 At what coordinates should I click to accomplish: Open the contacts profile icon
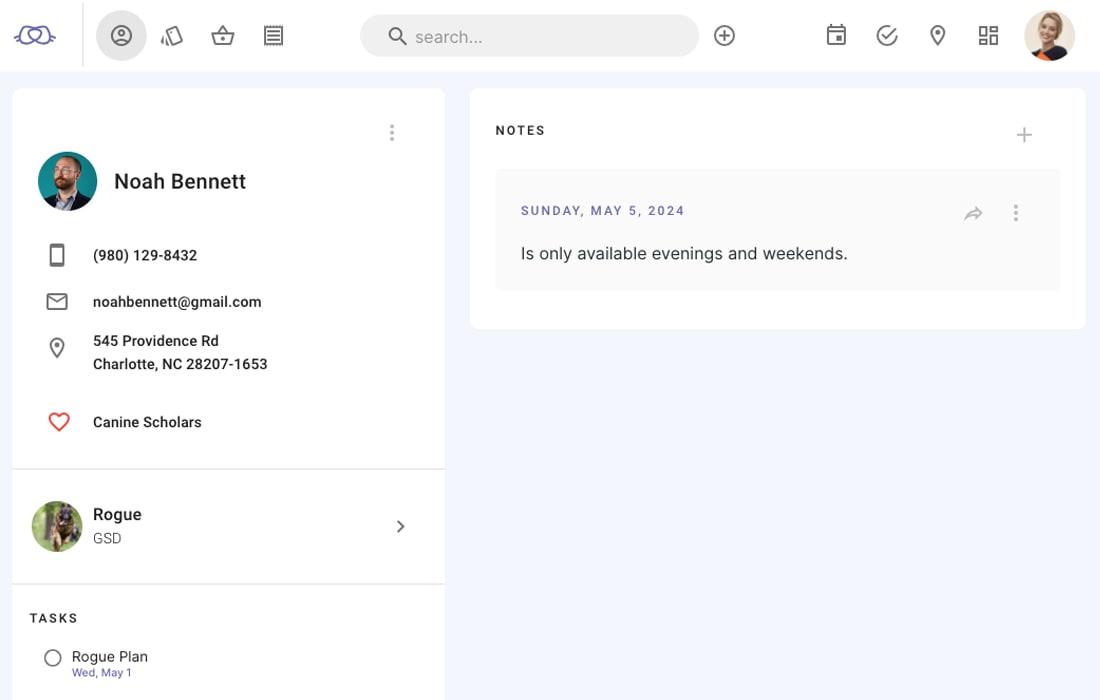(121, 36)
